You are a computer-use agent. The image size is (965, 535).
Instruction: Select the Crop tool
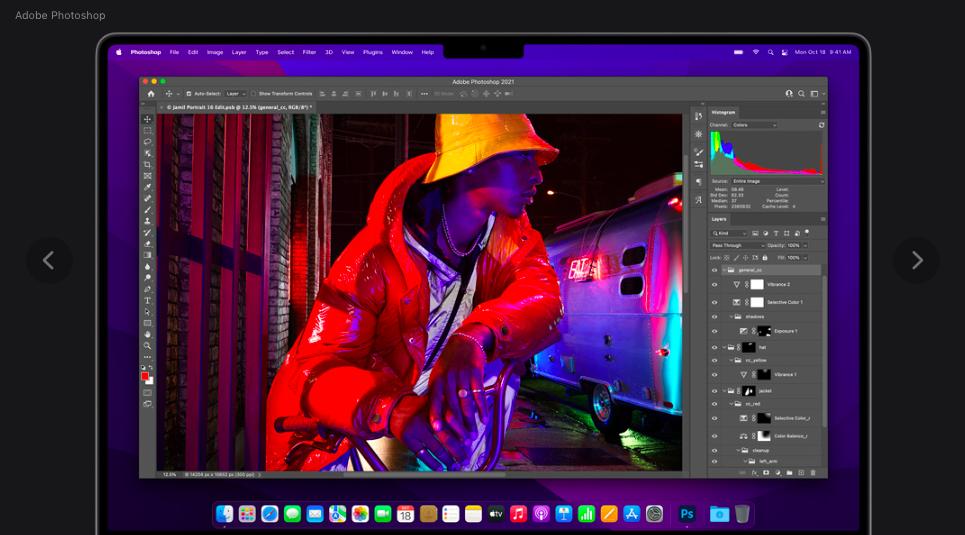click(147, 165)
